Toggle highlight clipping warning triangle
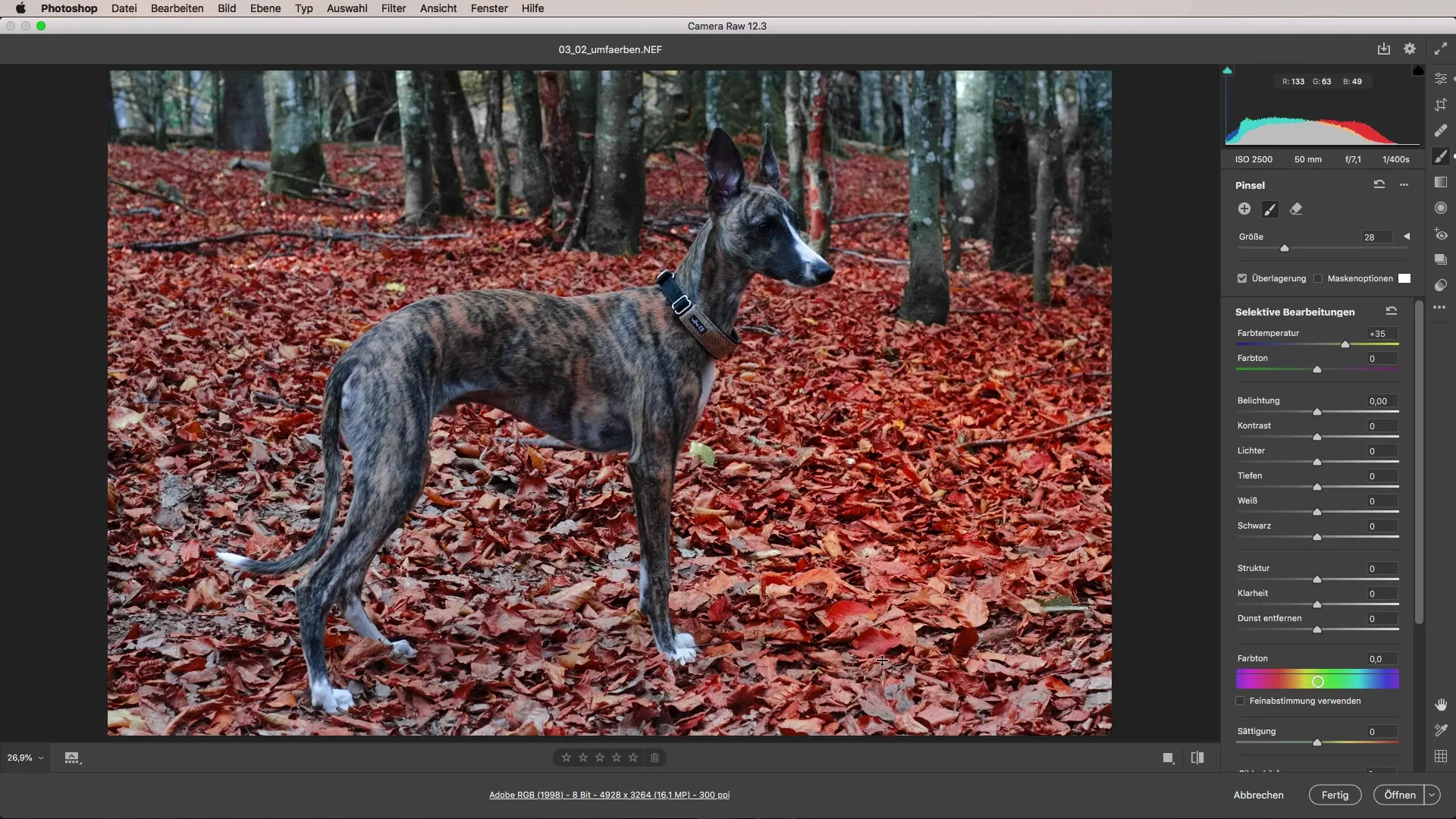 (x=1418, y=71)
